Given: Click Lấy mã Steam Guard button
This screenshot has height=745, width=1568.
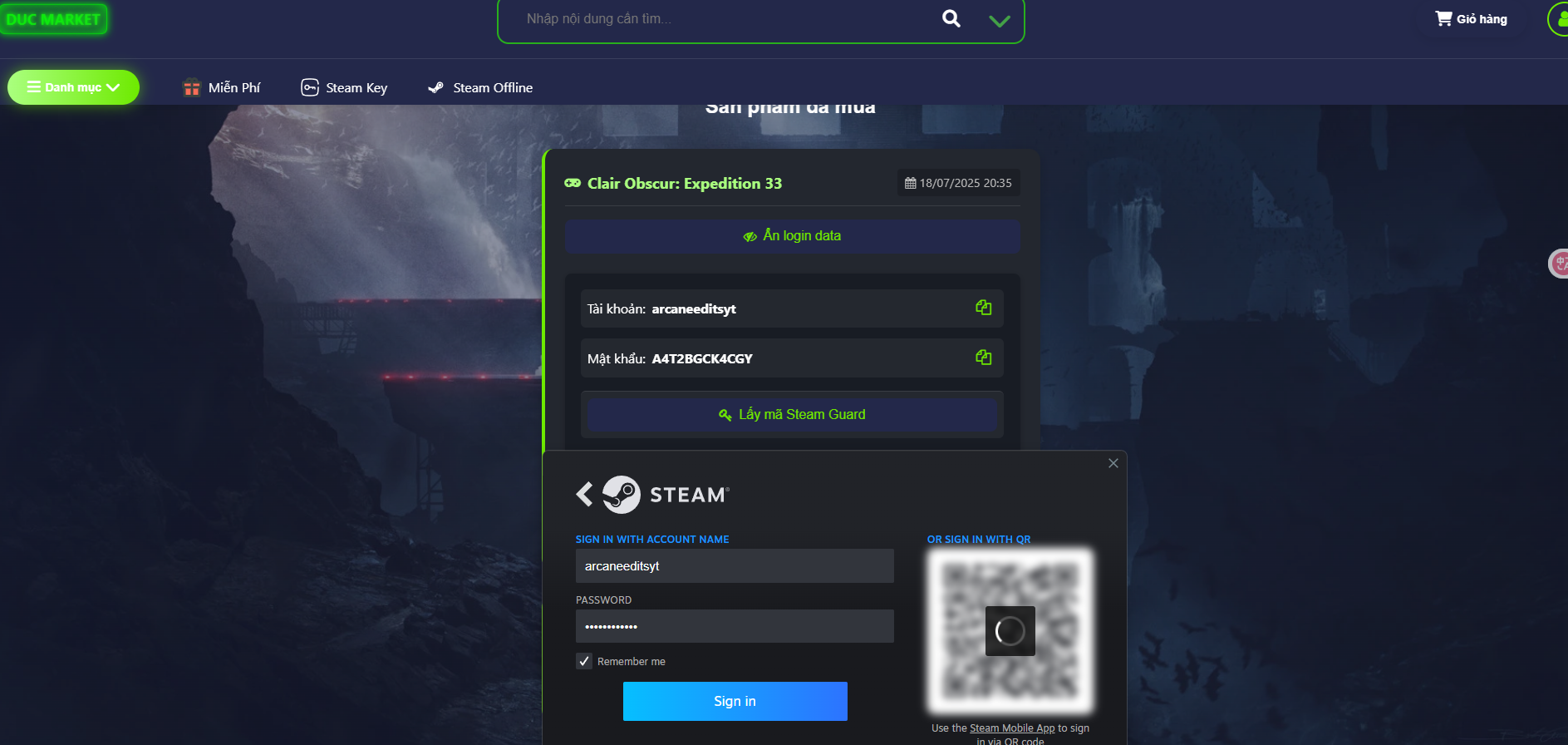Looking at the screenshot, I should pyautogui.click(x=792, y=414).
